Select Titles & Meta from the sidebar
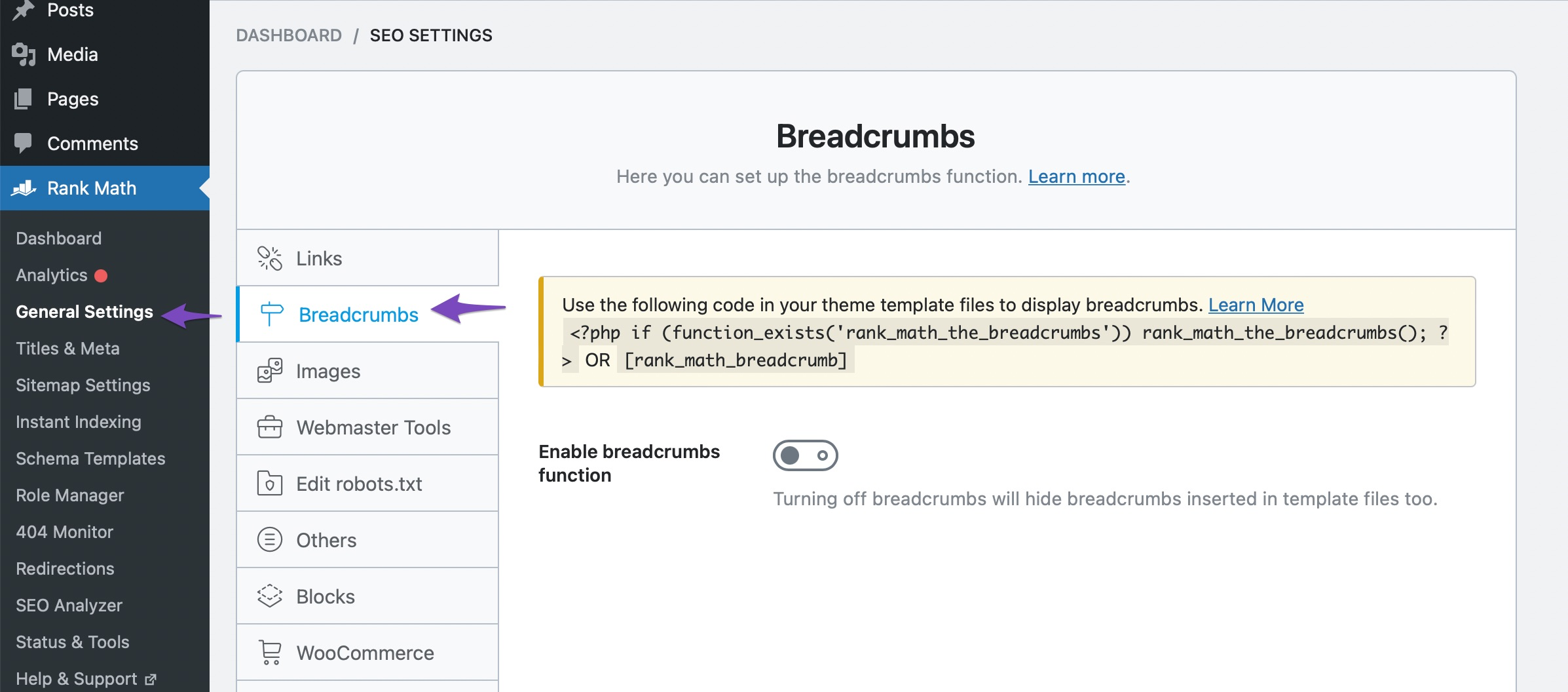This screenshot has width=1568, height=692. coord(68,348)
